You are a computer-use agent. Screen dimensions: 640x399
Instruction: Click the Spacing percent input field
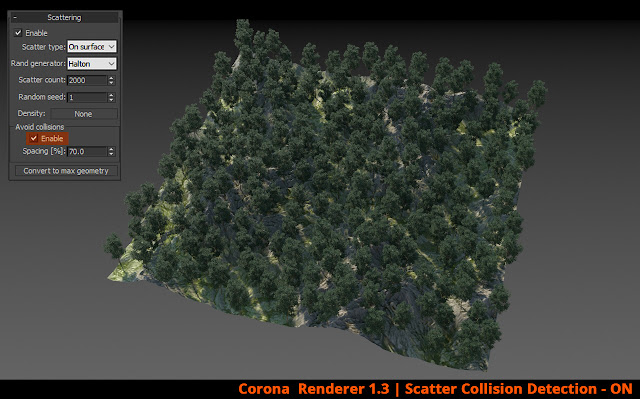pyautogui.click(x=87, y=151)
